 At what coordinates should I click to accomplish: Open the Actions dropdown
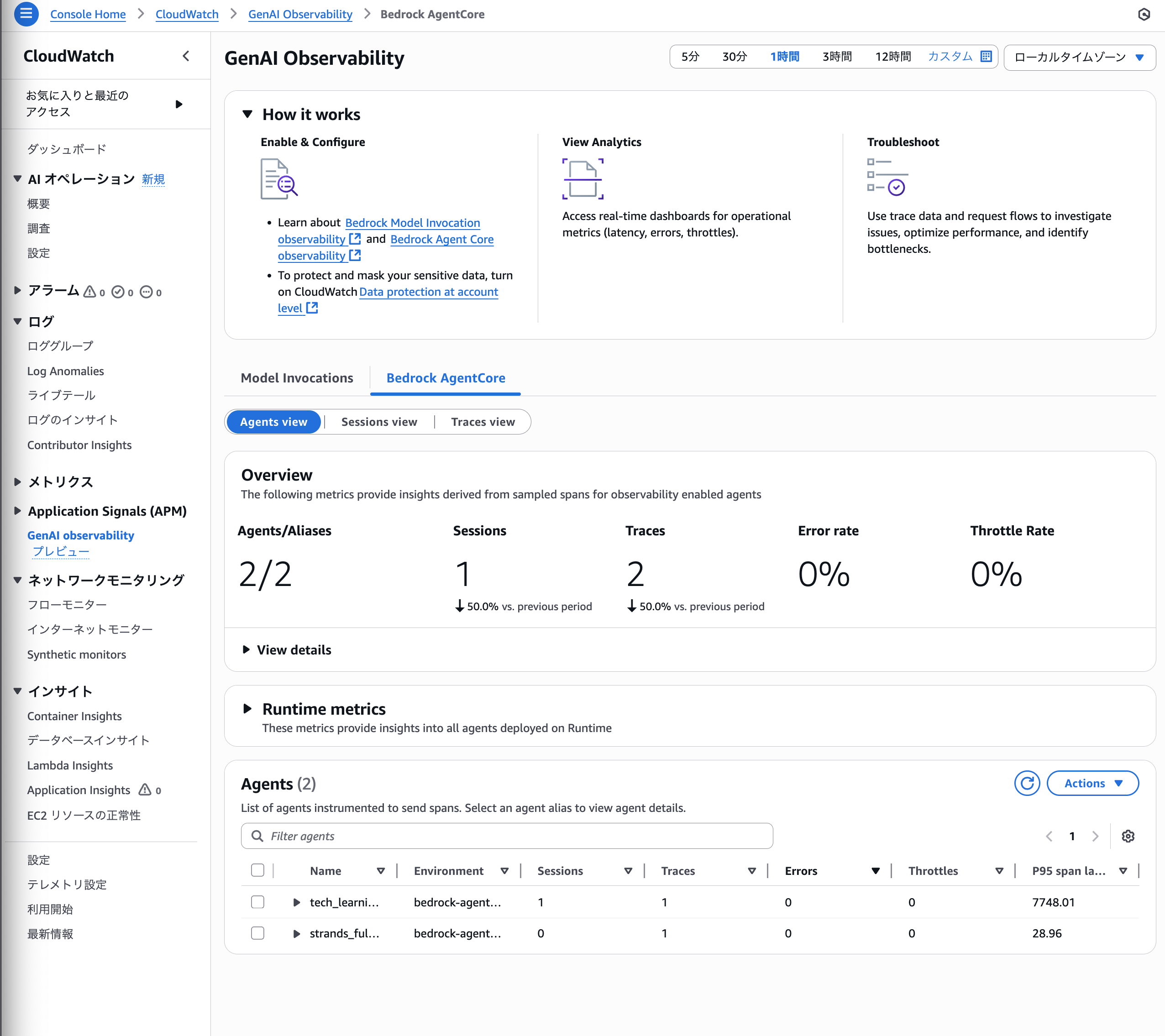click(x=1092, y=783)
